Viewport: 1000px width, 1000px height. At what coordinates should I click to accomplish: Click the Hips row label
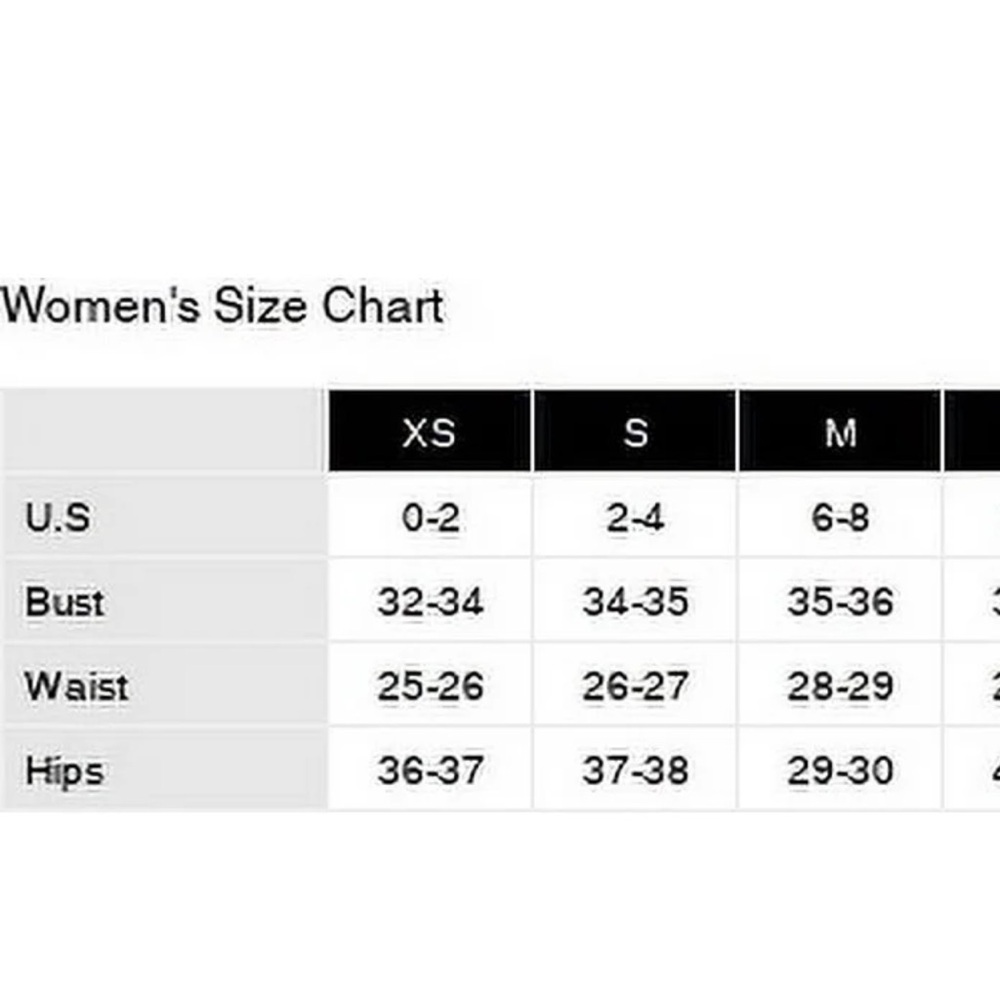[x=65, y=771]
